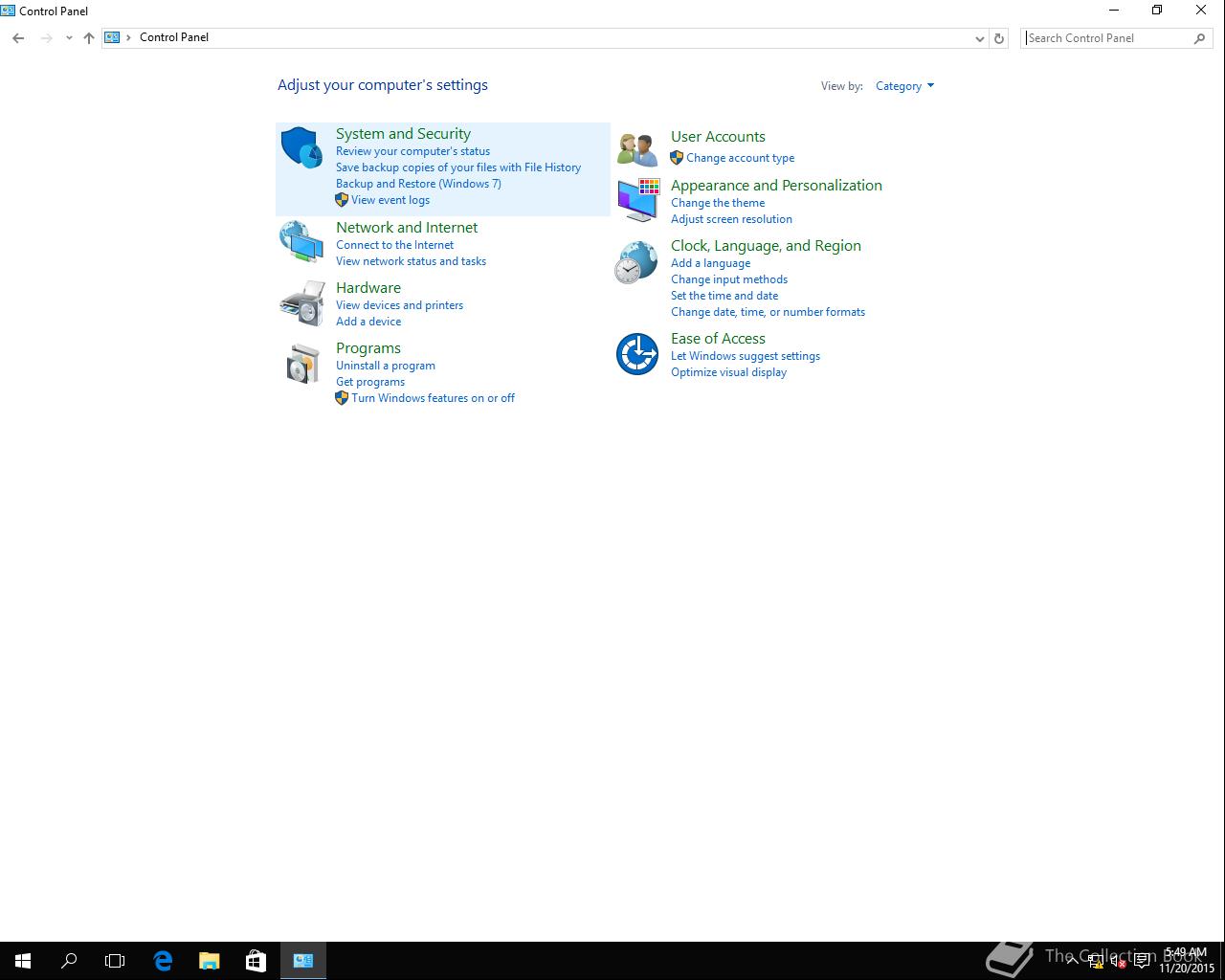Click Review your computer's status
1225x980 pixels.
[412, 151]
